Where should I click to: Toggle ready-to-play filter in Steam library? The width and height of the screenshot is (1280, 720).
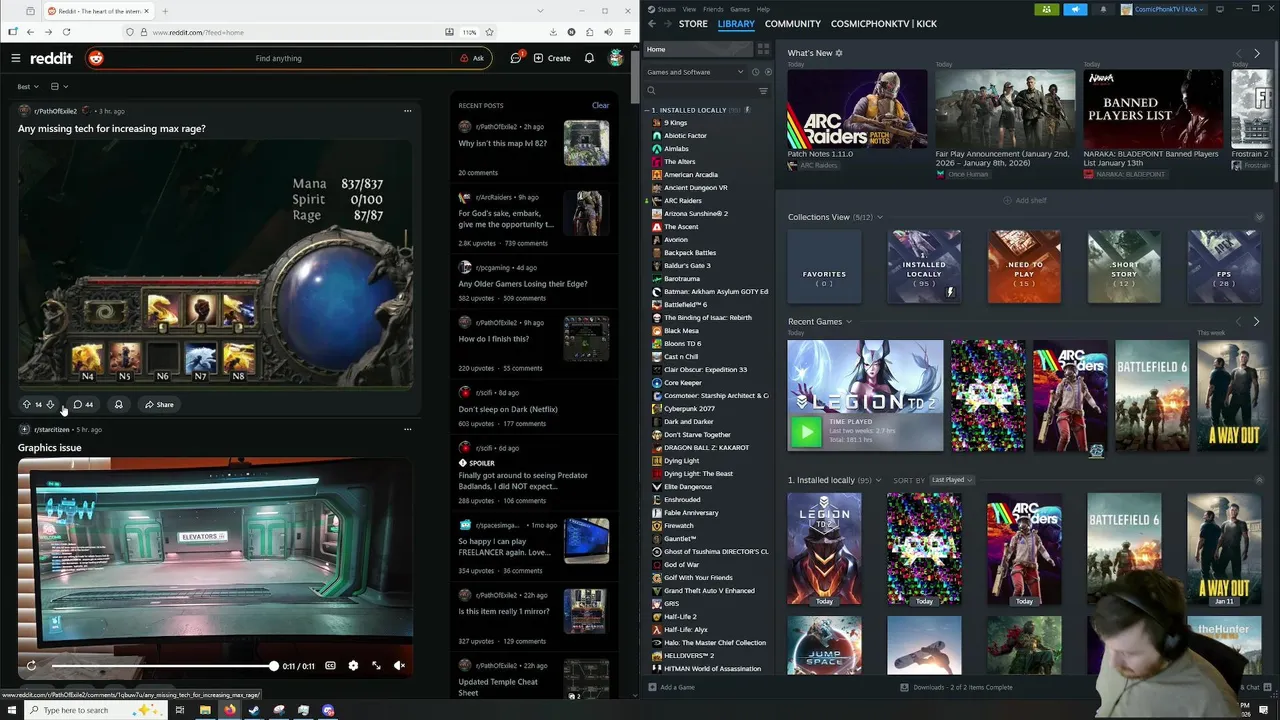(768, 72)
